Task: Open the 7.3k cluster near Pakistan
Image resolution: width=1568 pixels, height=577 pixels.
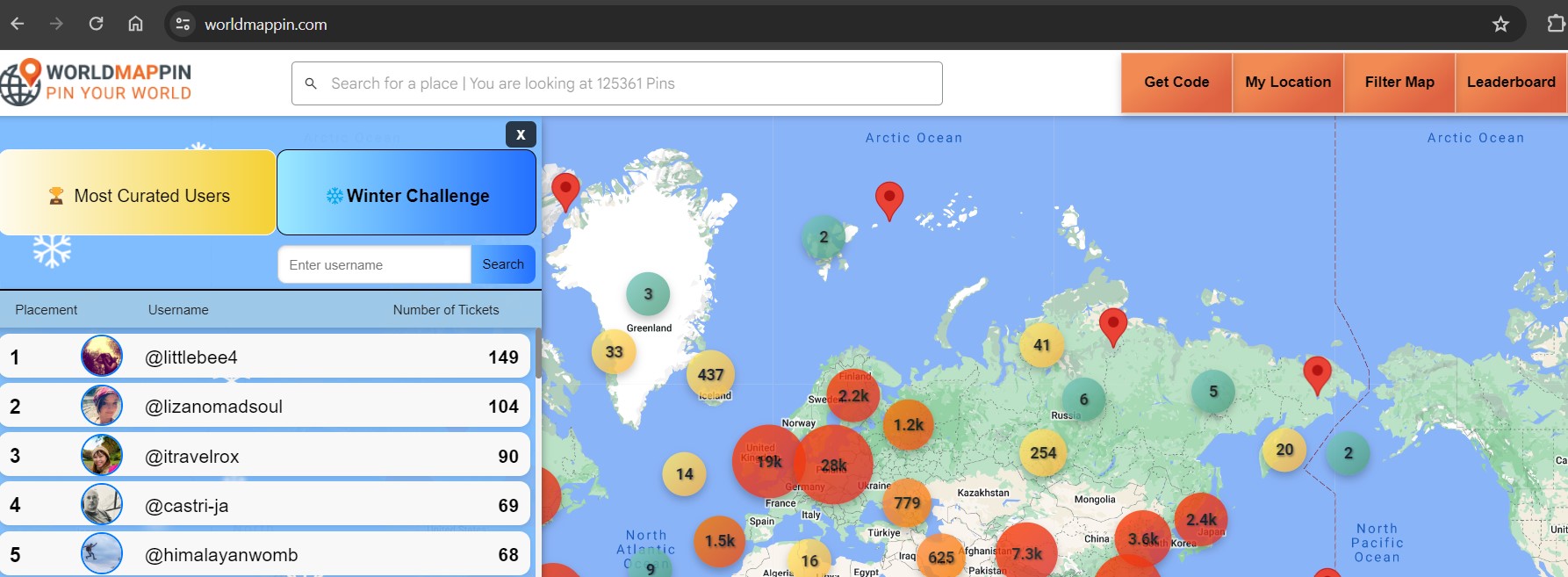Action: point(1026,553)
